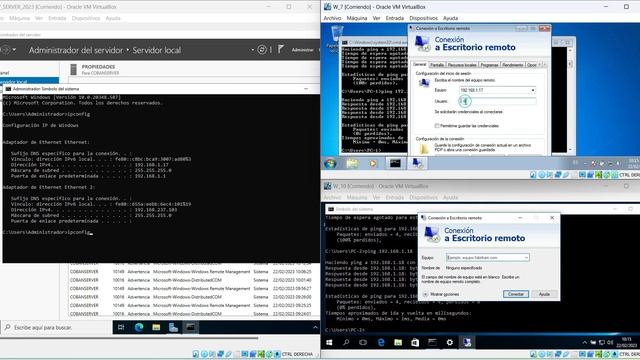
Task: Open Archivo menu in W_7 VirtualBox window
Action: coord(332,18)
